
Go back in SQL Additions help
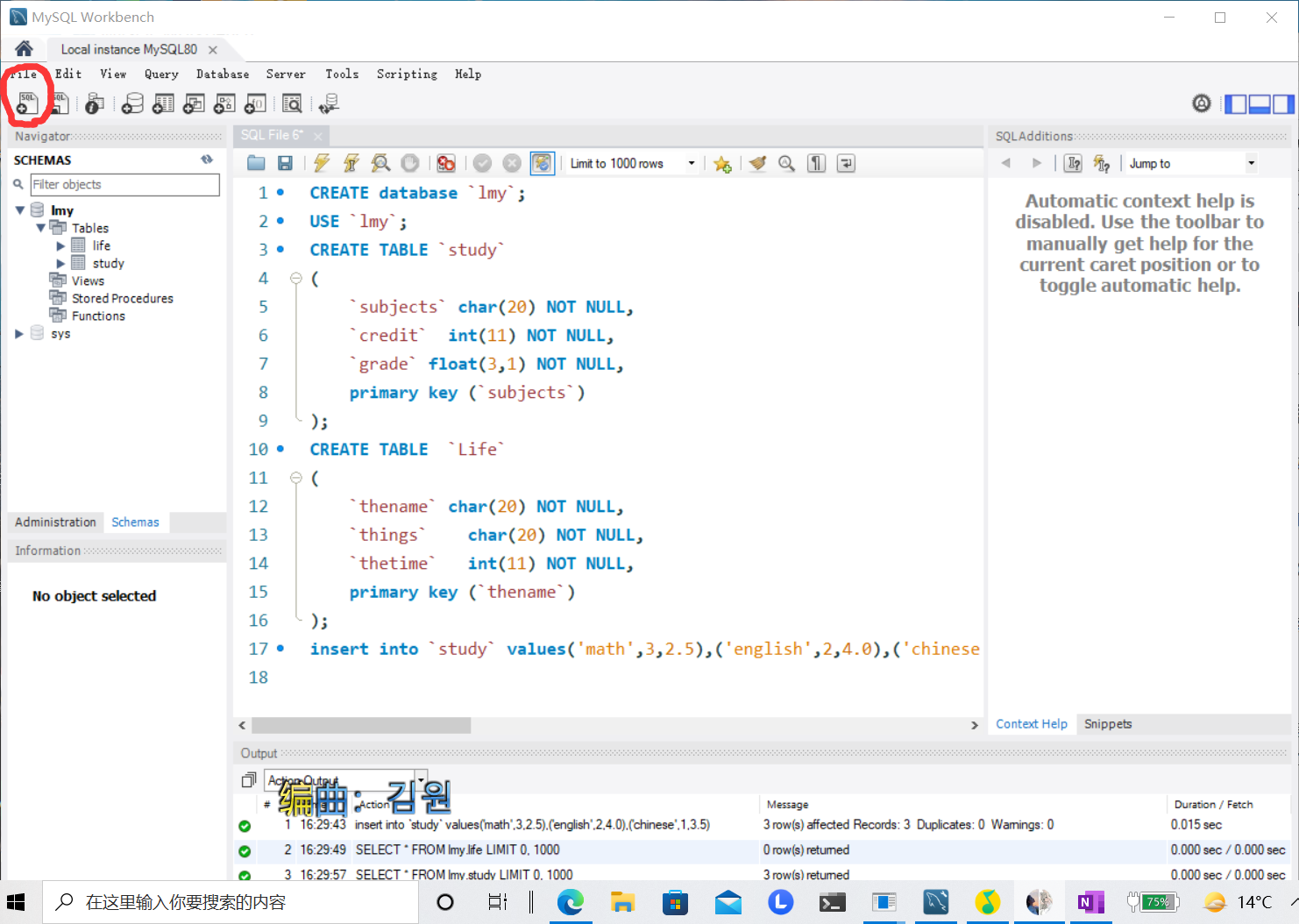click(x=1006, y=163)
